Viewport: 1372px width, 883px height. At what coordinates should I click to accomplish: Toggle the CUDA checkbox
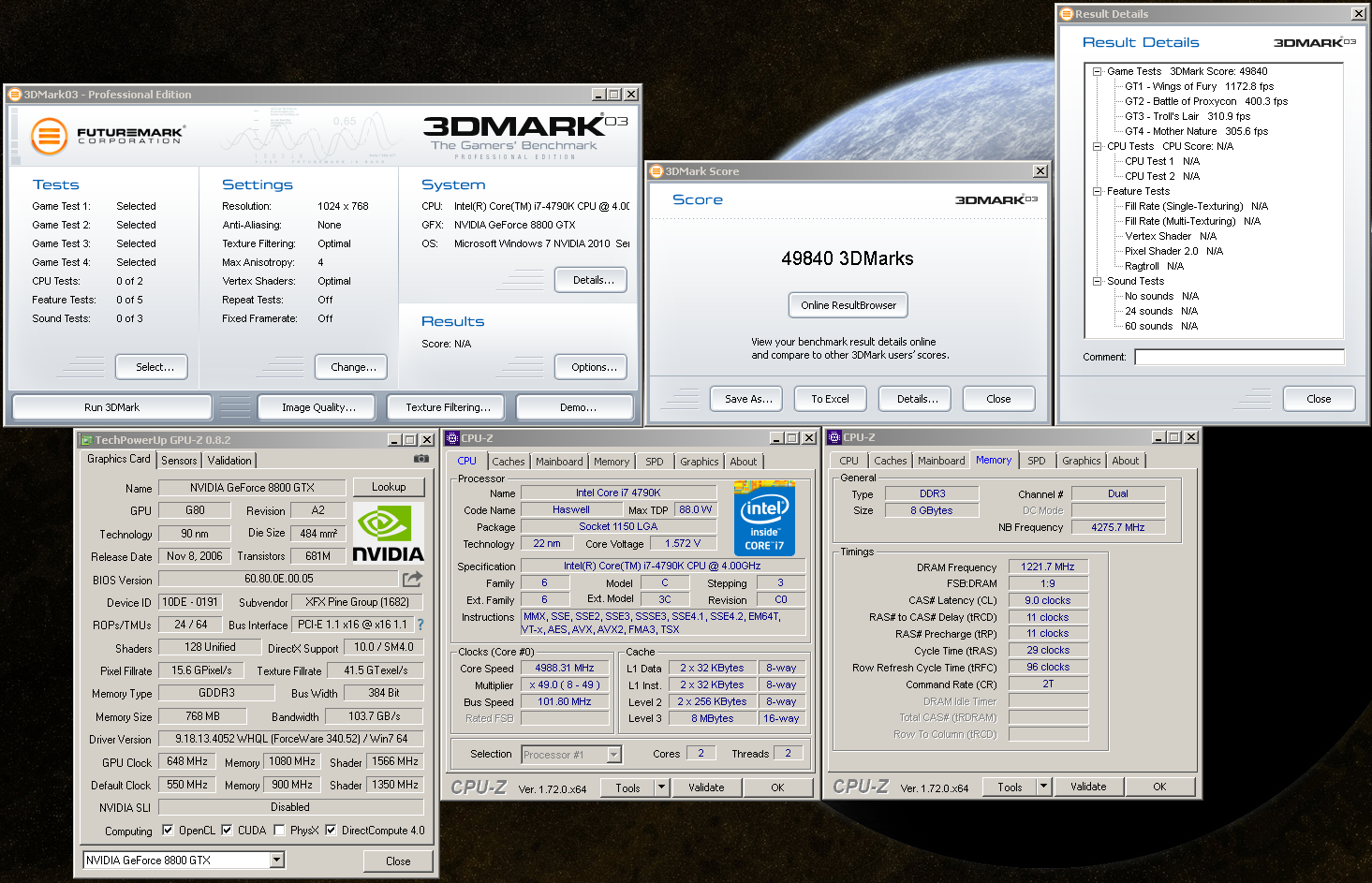(227, 830)
